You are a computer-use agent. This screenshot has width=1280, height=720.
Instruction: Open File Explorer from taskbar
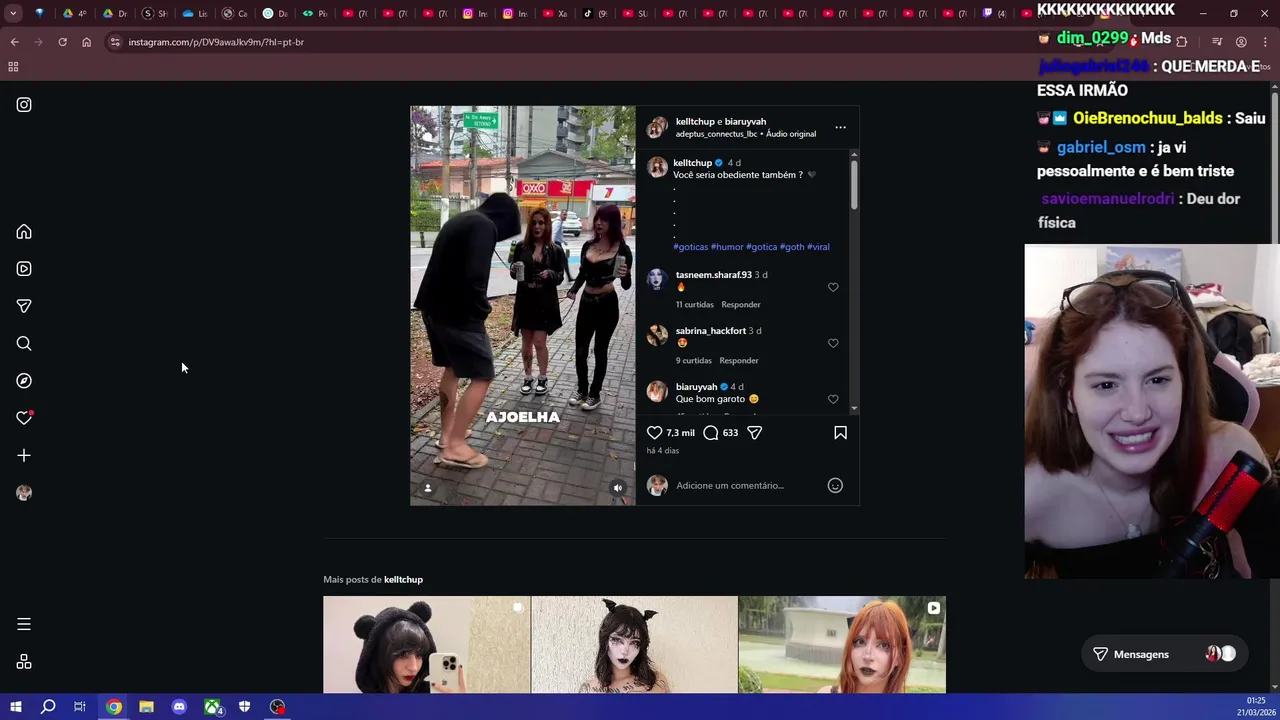click(x=146, y=707)
